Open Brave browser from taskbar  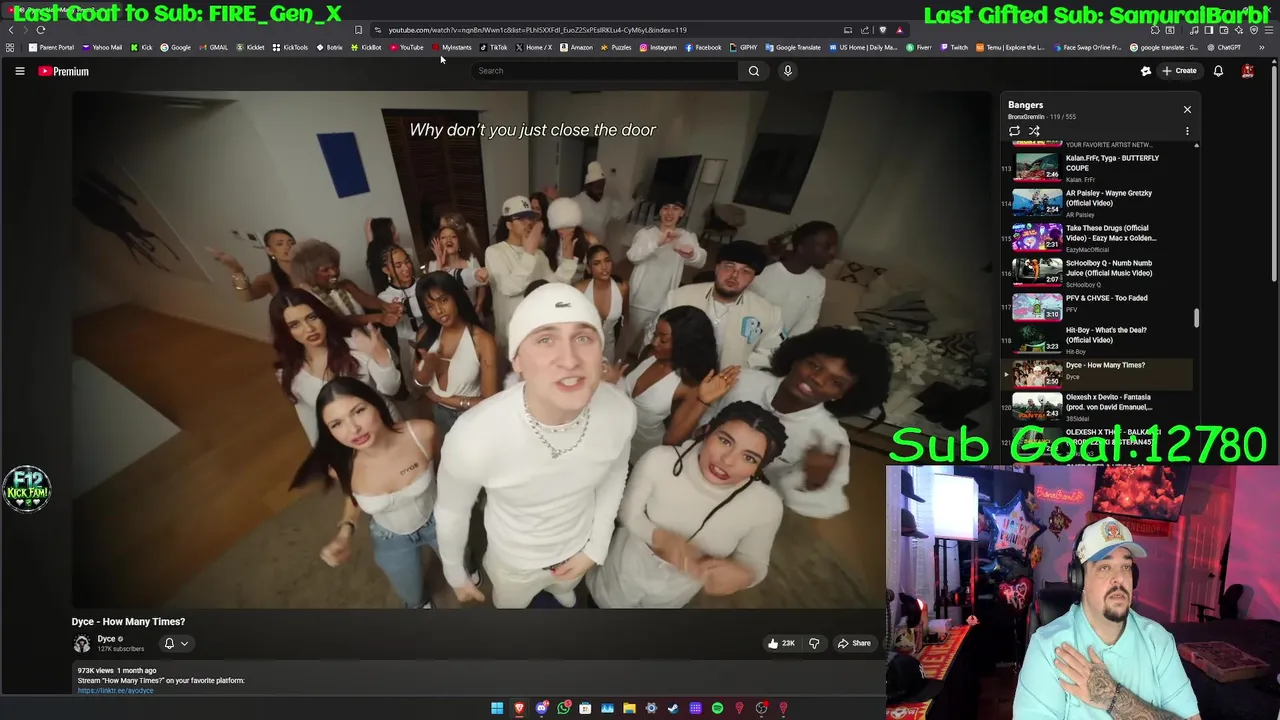coord(519,709)
